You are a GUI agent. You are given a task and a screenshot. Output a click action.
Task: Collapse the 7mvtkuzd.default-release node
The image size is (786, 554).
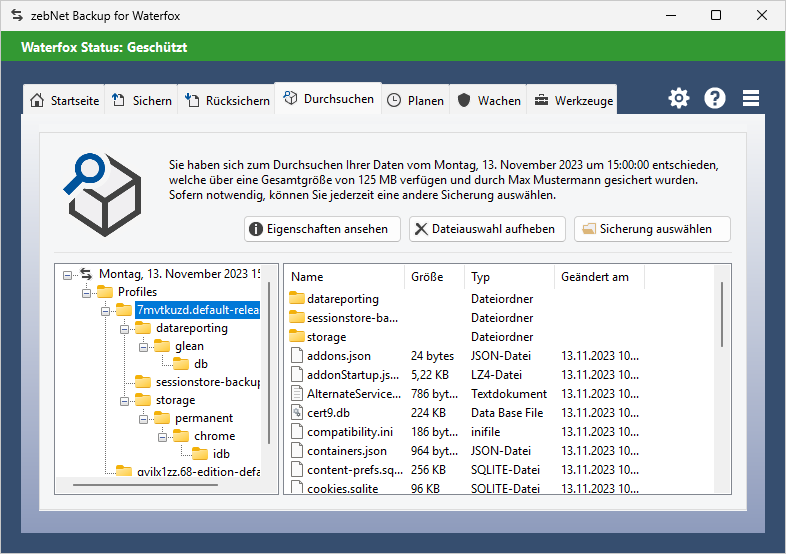point(105,311)
